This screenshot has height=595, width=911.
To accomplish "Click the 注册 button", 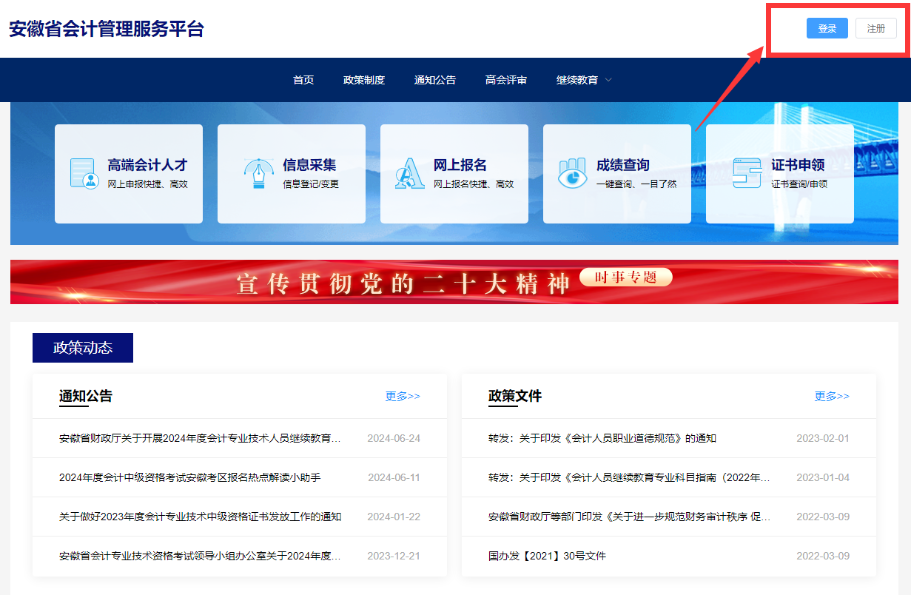I will point(875,27).
